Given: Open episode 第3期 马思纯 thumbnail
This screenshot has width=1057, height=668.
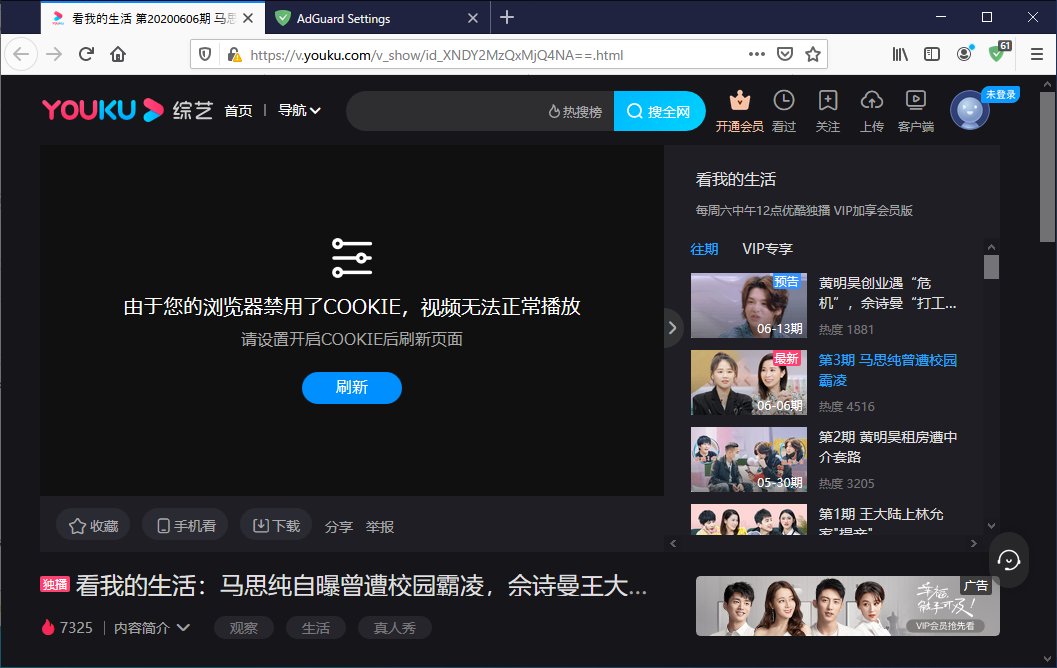Looking at the screenshot, I should tap(748, 382).
